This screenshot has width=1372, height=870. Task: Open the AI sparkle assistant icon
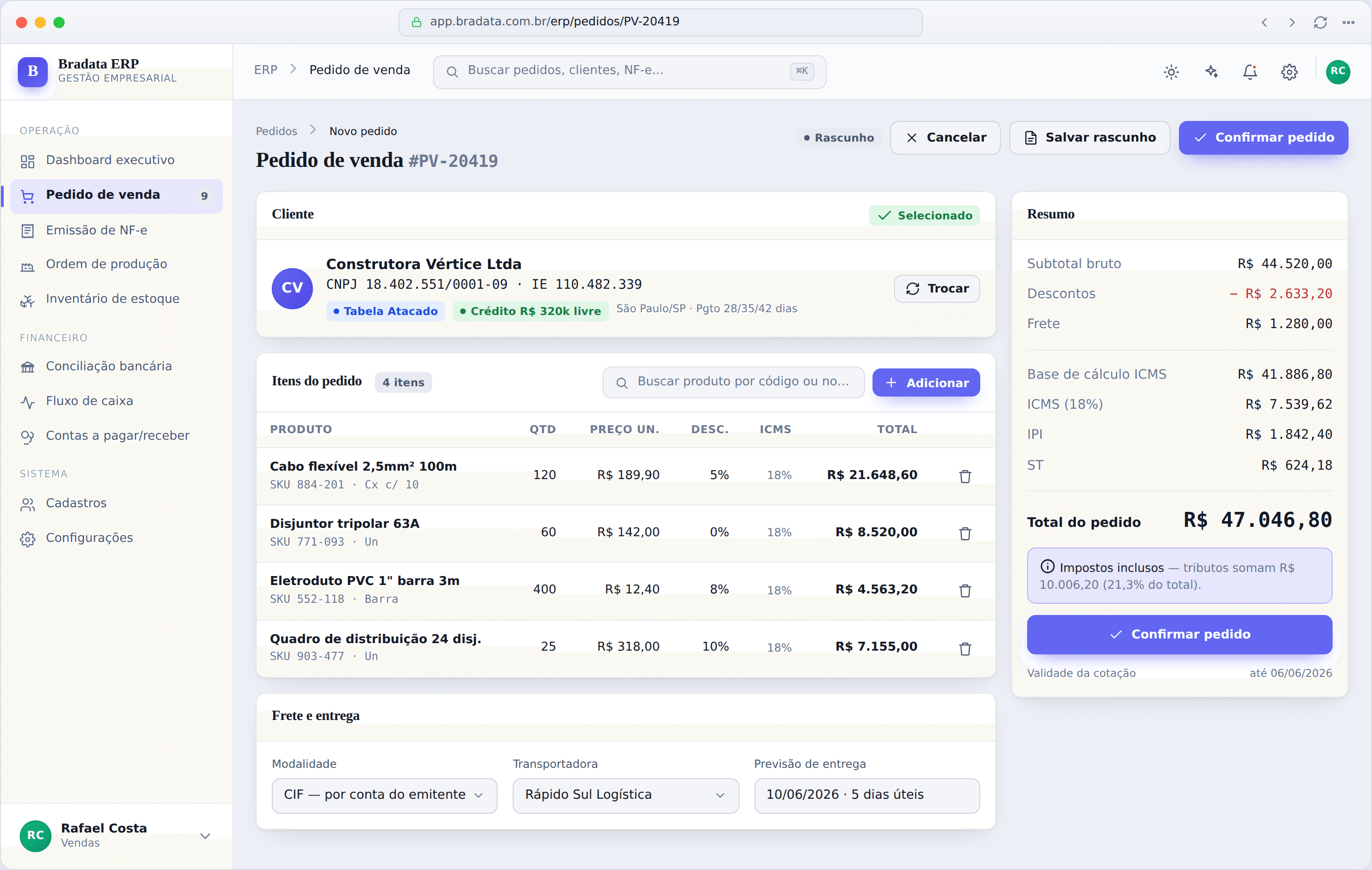tap(1211, 72)
